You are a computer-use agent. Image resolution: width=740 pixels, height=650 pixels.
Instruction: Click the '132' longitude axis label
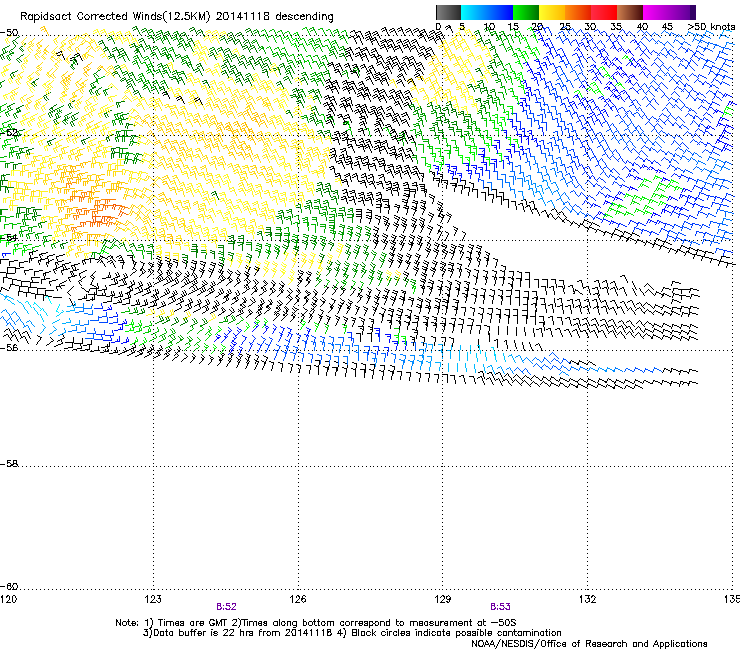point(588,599)
